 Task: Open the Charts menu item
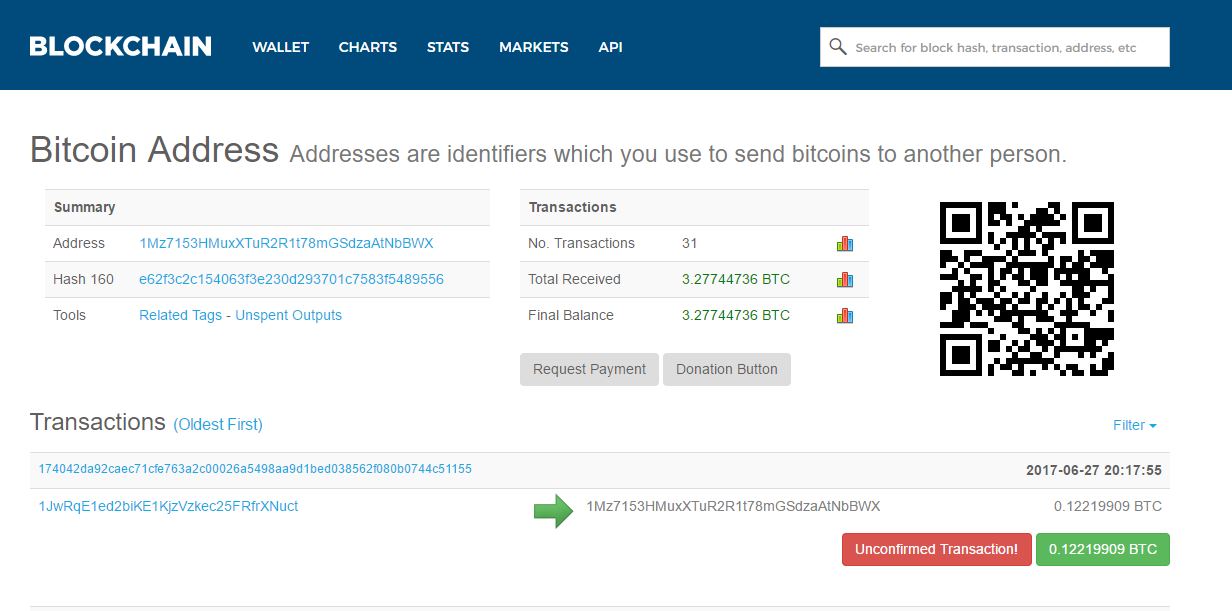pos(368,47)
